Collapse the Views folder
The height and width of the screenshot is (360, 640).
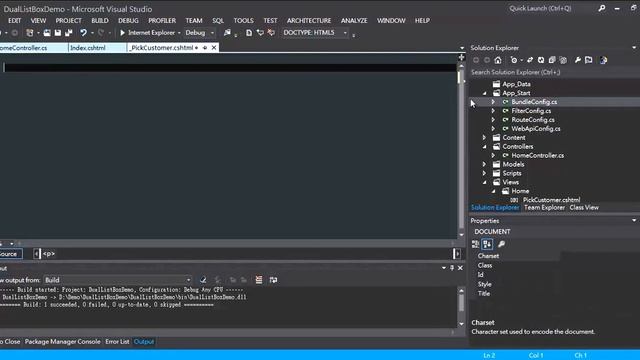coord(484,182)
